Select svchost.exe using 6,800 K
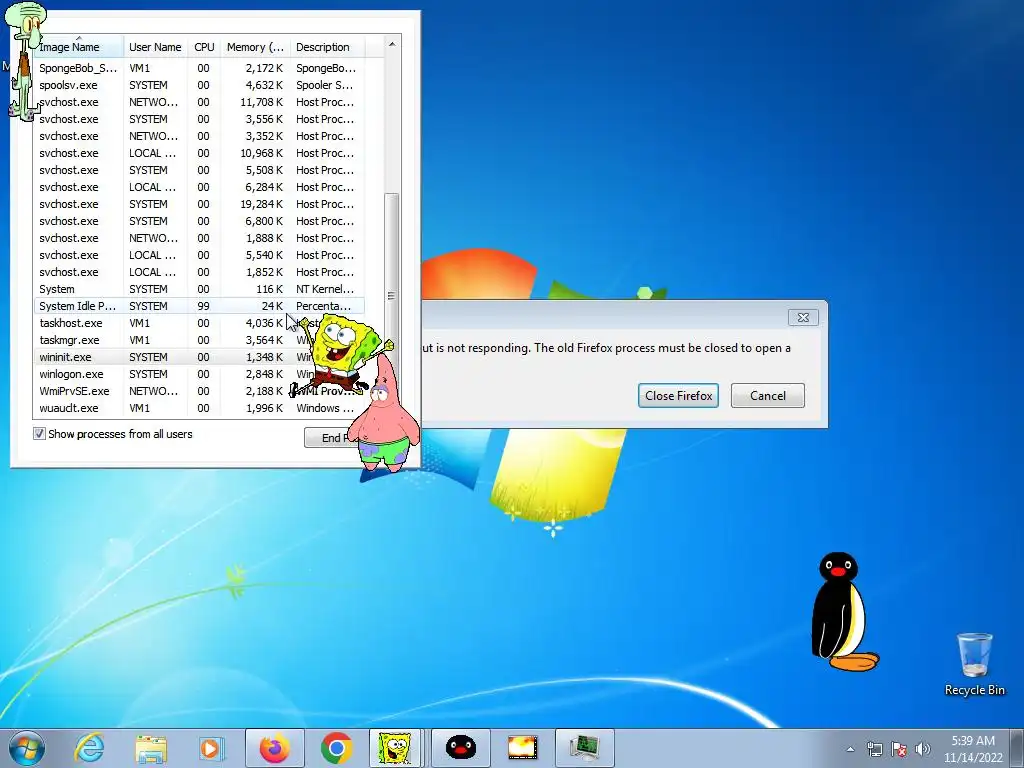Viewport: 1024px width, 768px height. pos(199,221)
